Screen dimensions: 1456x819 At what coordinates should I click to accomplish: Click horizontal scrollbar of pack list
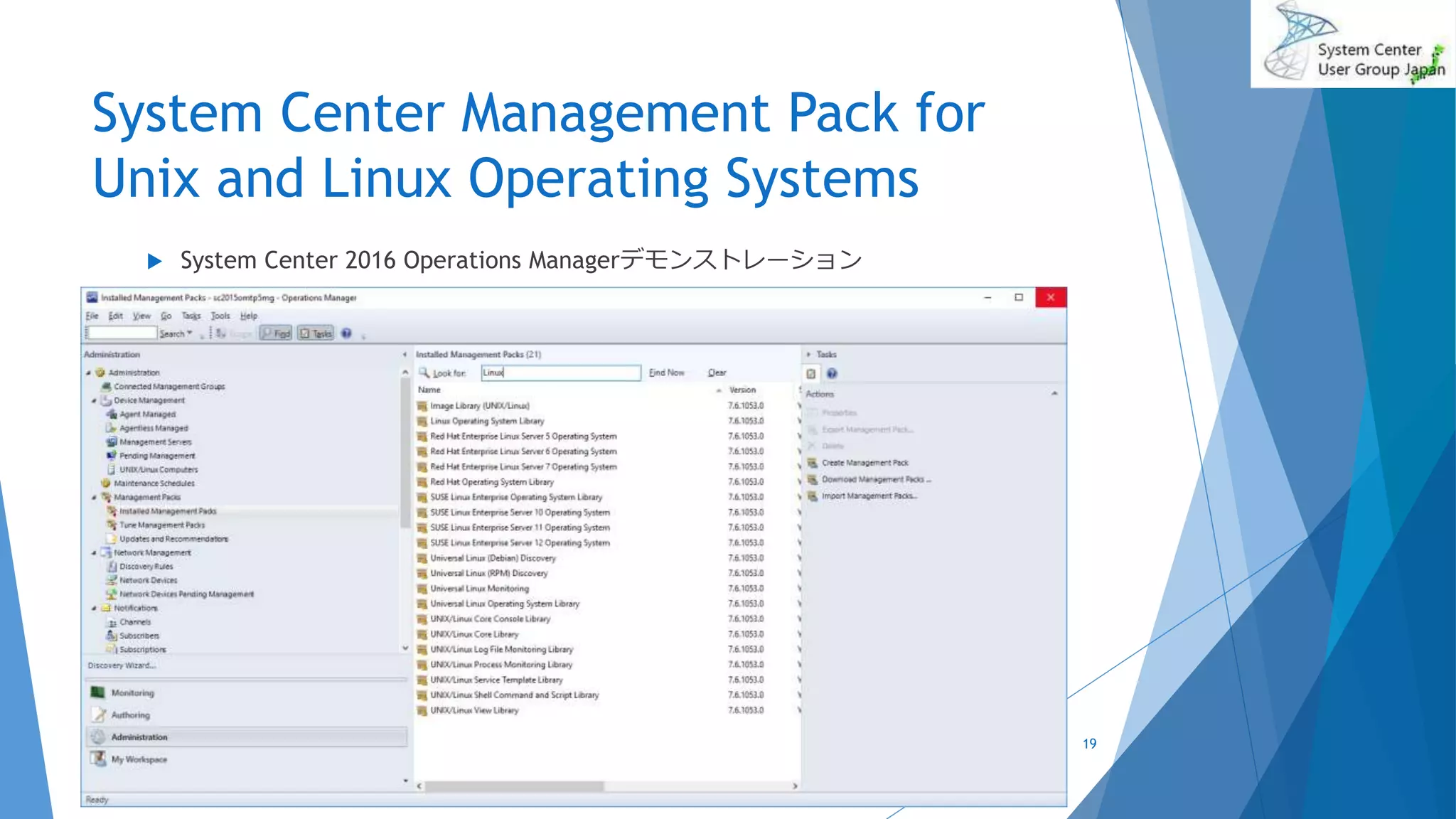coord(514,786)
